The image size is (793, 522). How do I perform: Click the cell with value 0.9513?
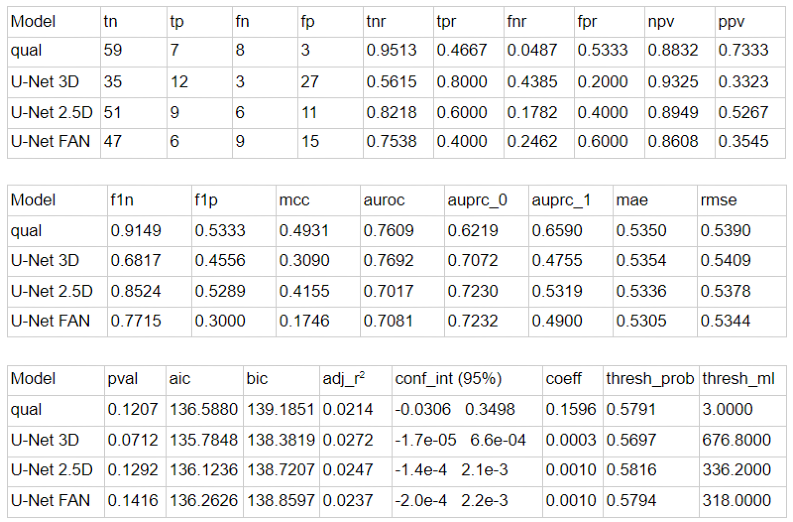389,50
